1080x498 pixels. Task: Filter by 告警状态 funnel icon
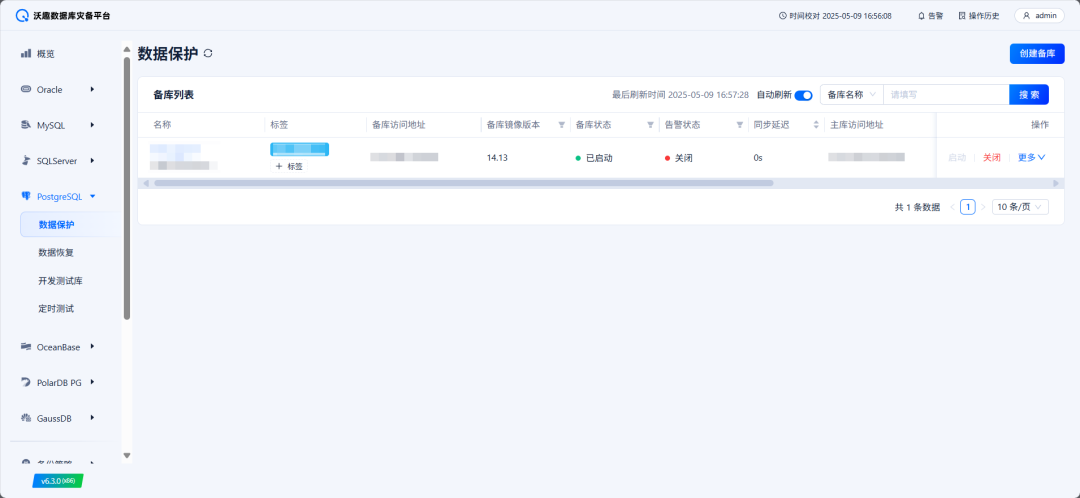pos(740,125)
